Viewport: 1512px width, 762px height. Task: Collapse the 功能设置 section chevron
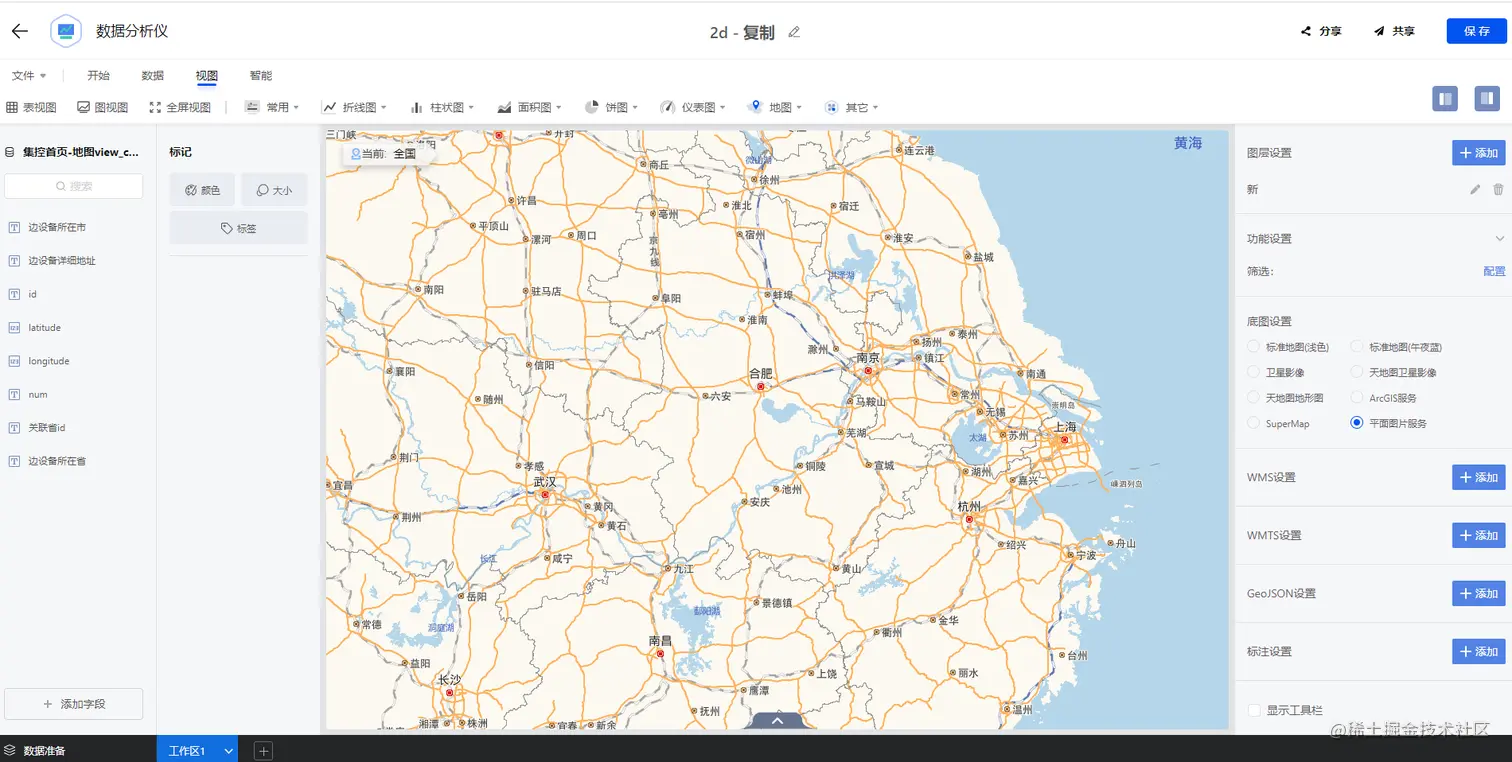pos(1499,239)
